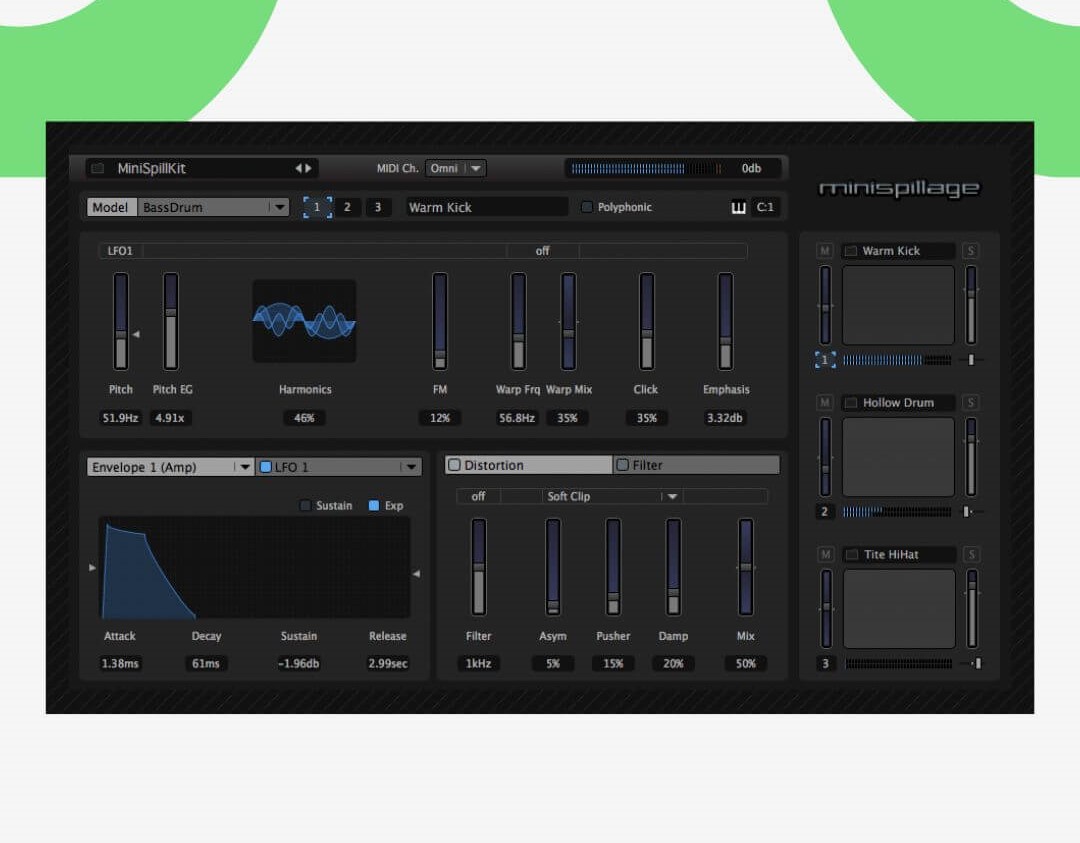This screenshot has width=1080, height=843.
Task: Click the preset browser arrows beside MiniSpillKit
Action: [303, 169]
